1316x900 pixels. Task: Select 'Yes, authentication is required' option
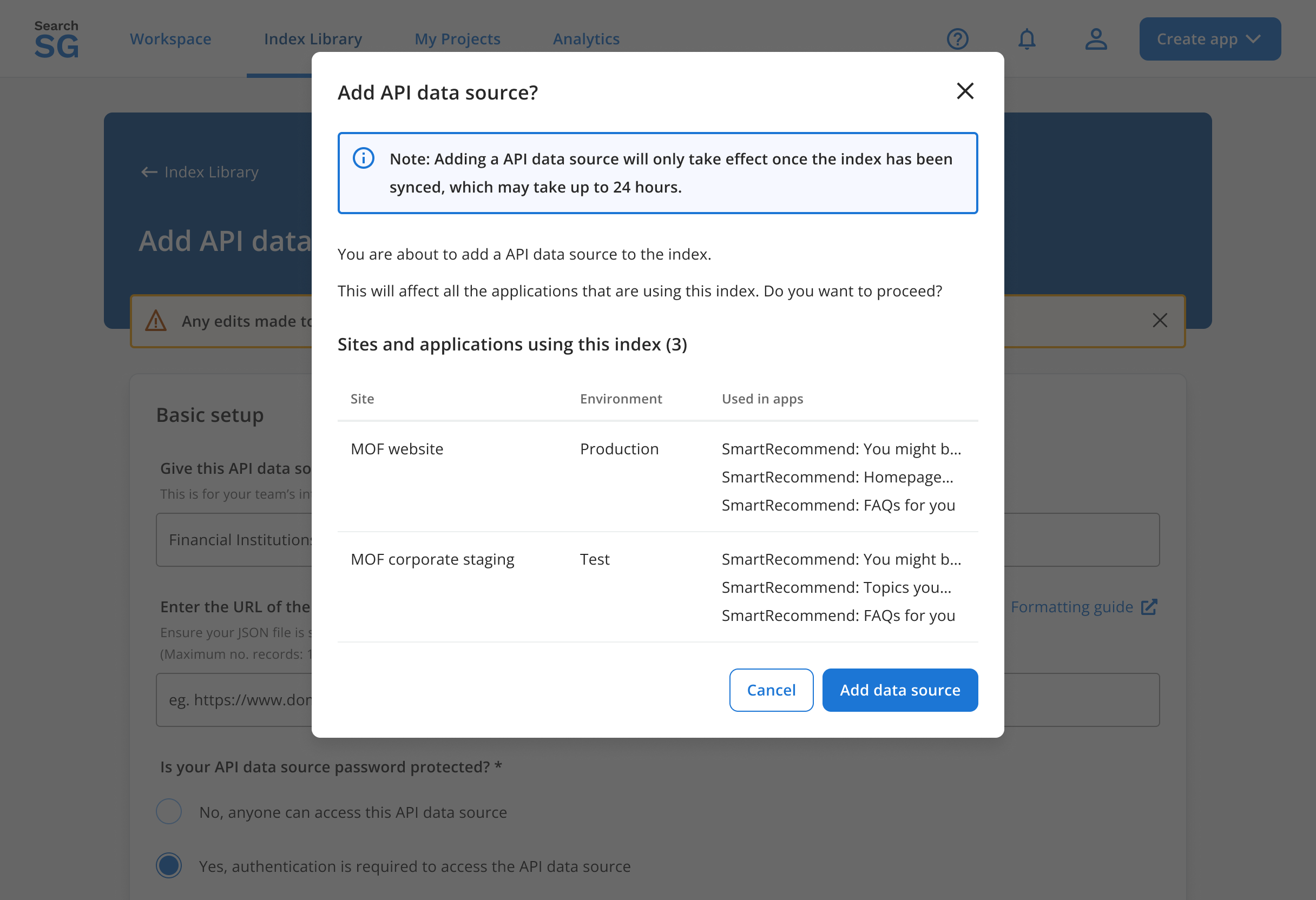[168, 865]
